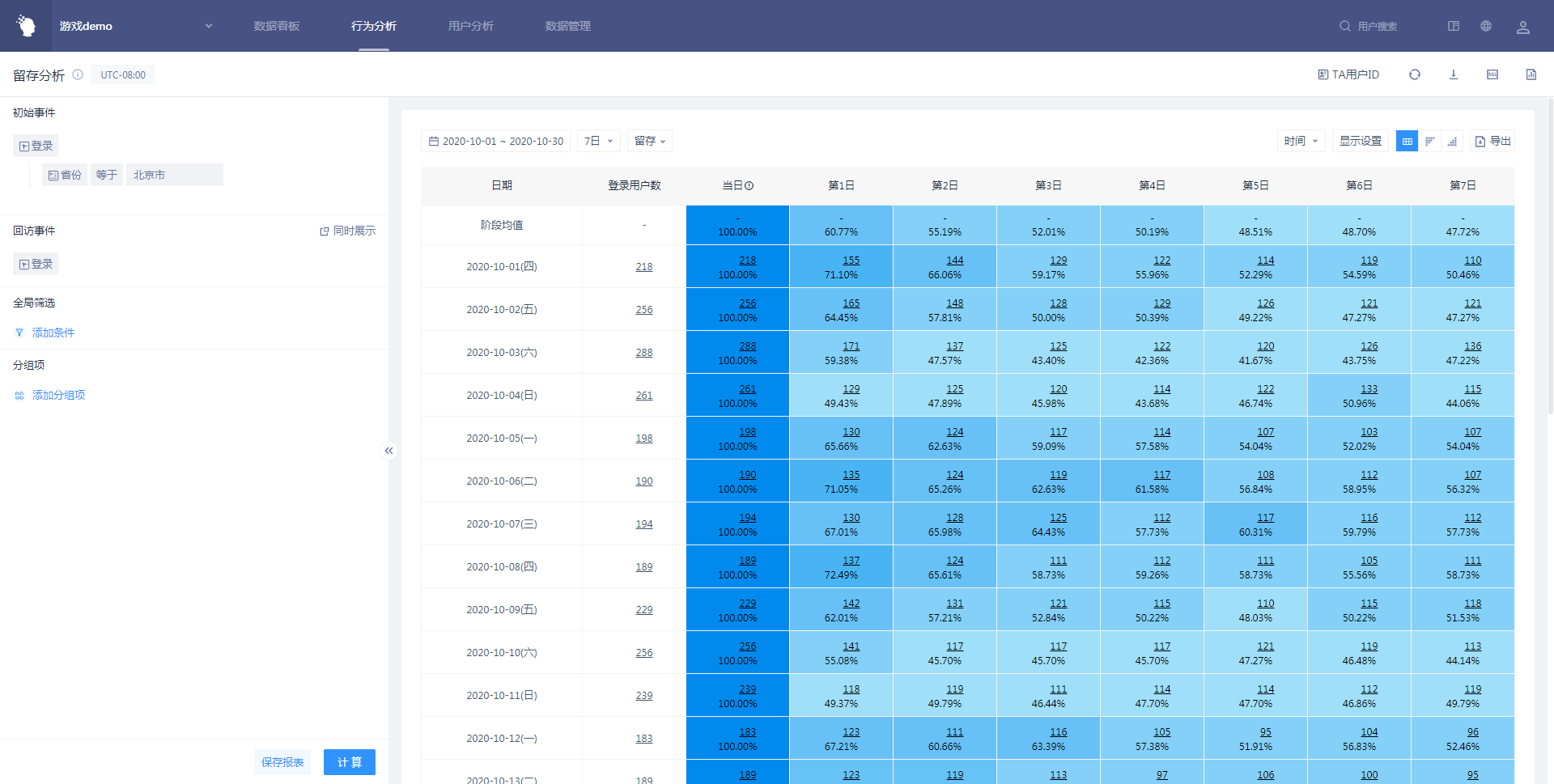This screenshot has width=1554, height=784.
Task: Open the 数据看板 tab
Action: click(x=277, y=26)
